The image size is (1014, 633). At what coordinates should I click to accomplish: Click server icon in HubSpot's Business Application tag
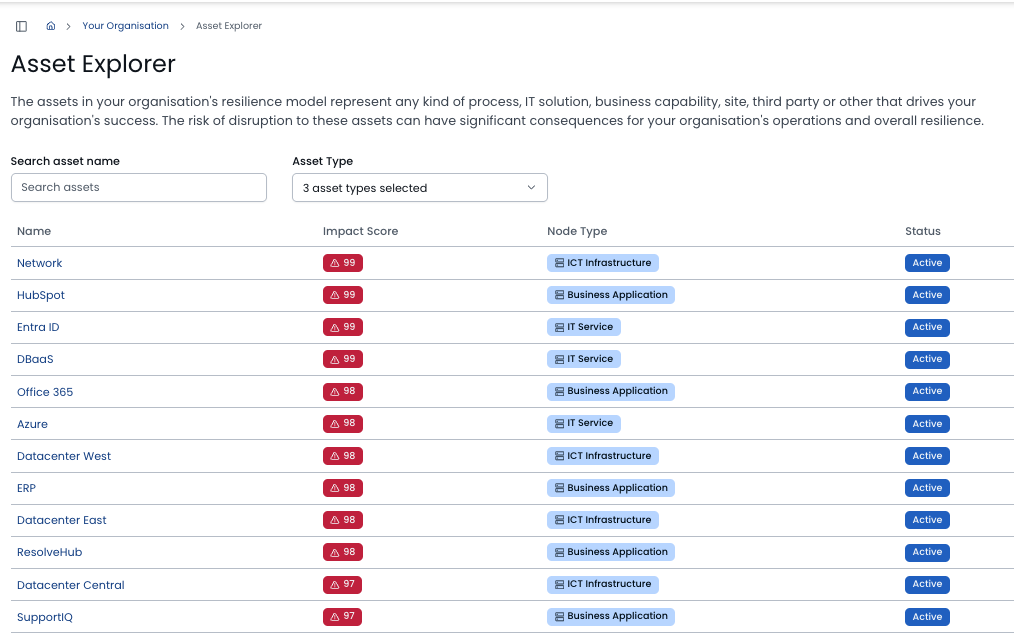tap(559, 295)
